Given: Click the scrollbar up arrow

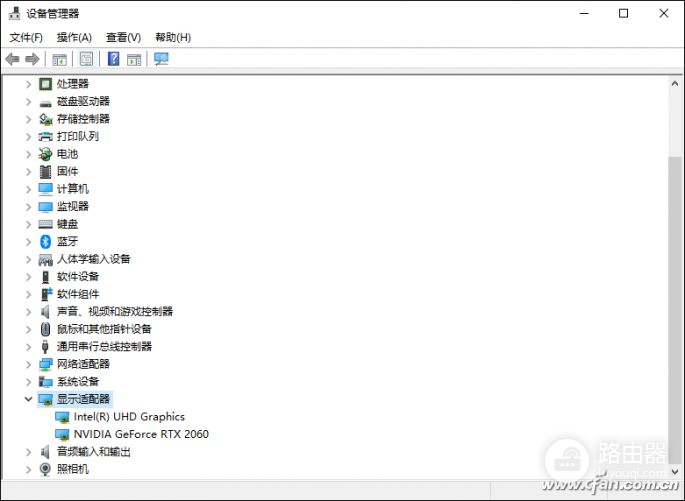Looking at the screenshot, I should click(675, 83).
